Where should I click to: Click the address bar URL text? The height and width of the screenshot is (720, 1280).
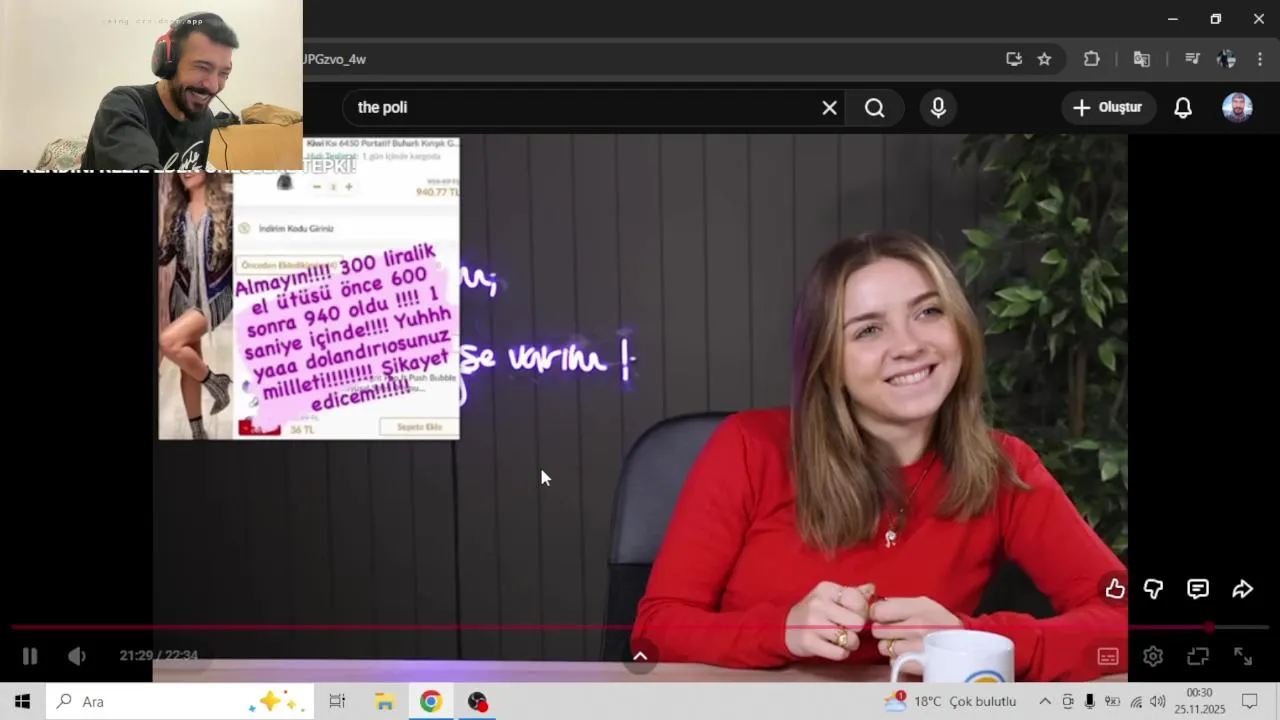[x=334, y=59]
